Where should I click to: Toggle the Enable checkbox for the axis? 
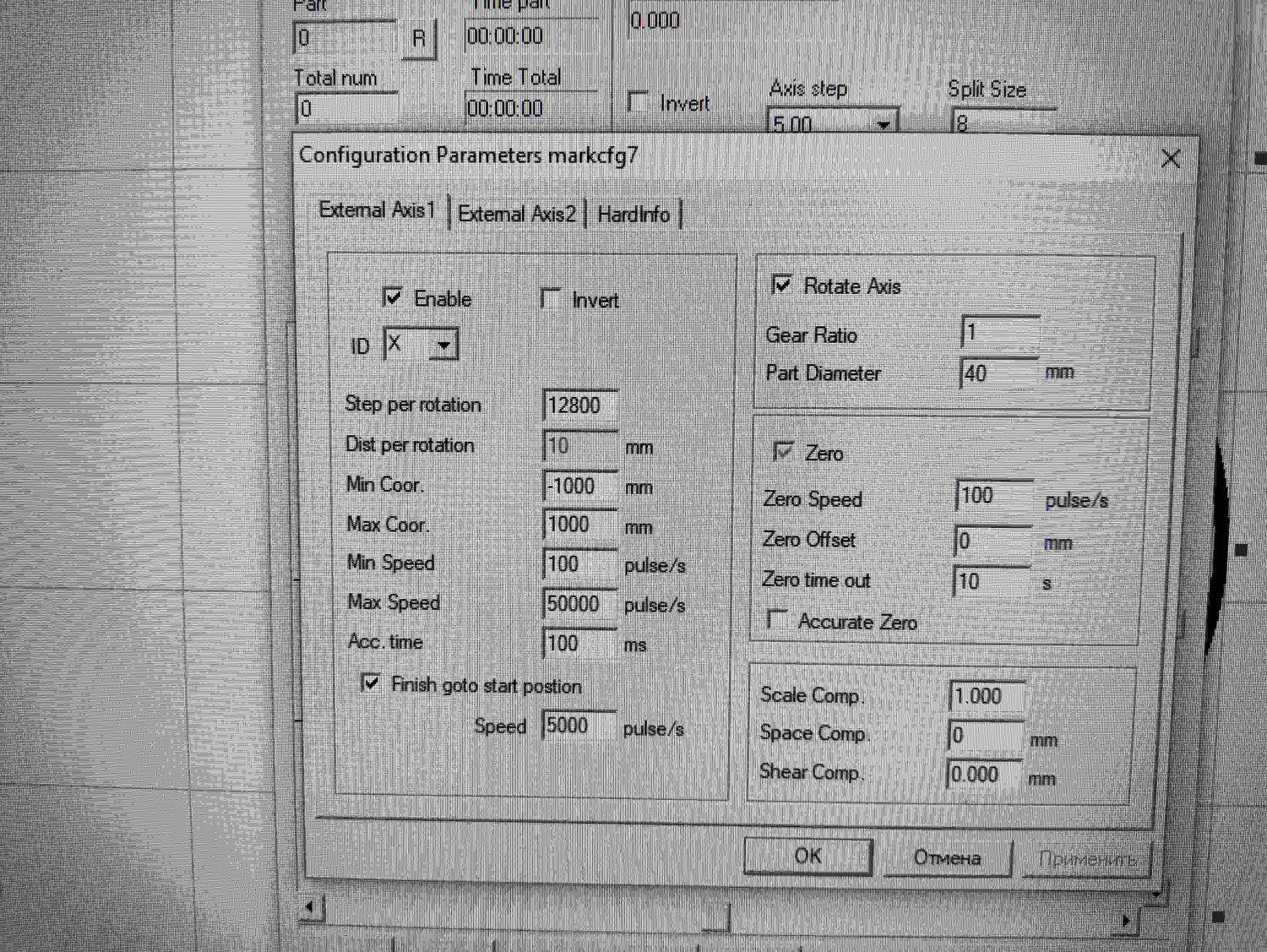(x=393, y=297)
